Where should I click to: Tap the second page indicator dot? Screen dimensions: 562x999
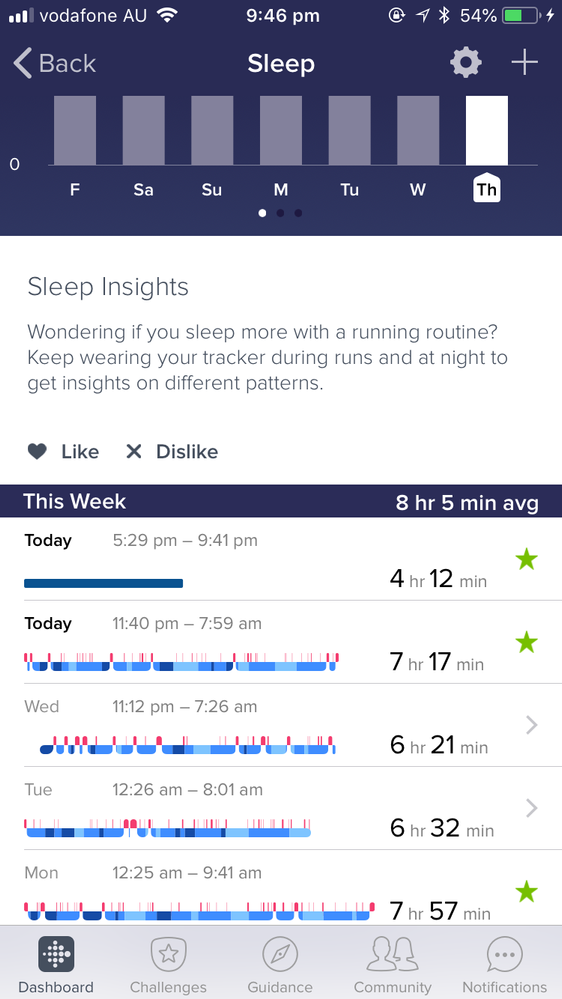coord(280,213)
